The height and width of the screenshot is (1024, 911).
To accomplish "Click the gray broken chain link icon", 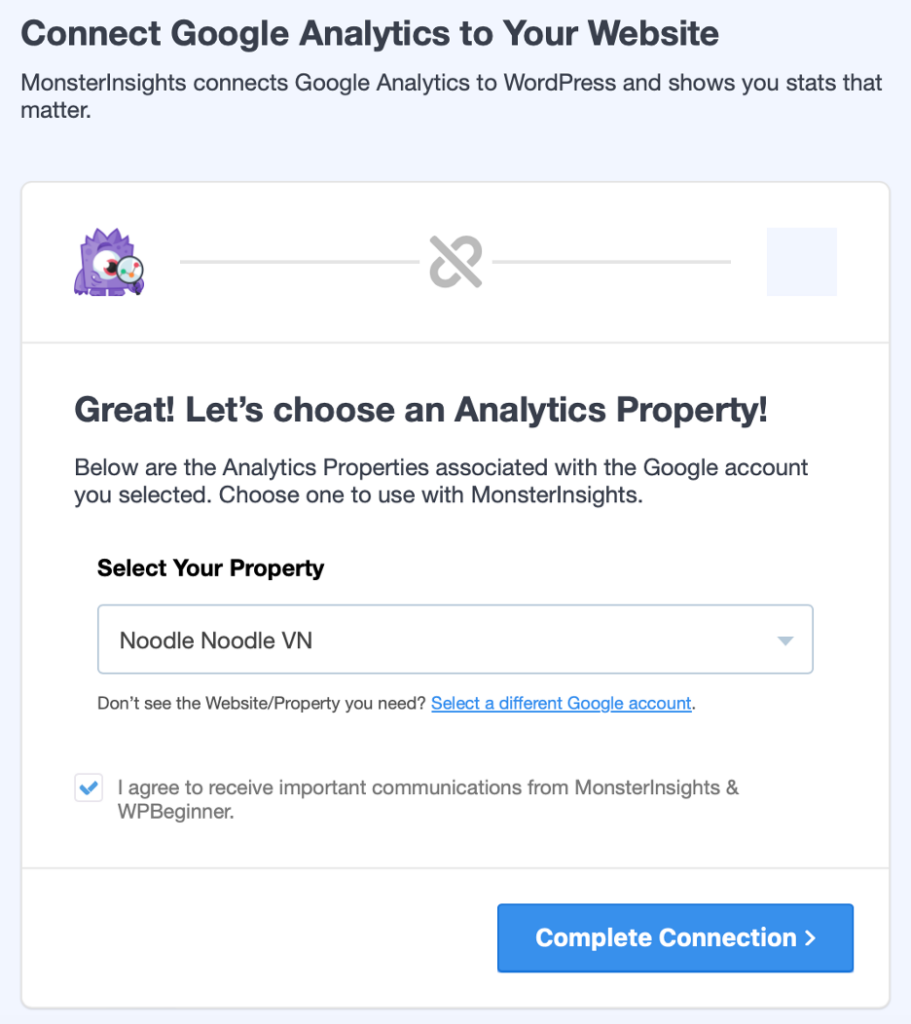I will [x=456, y=262].
